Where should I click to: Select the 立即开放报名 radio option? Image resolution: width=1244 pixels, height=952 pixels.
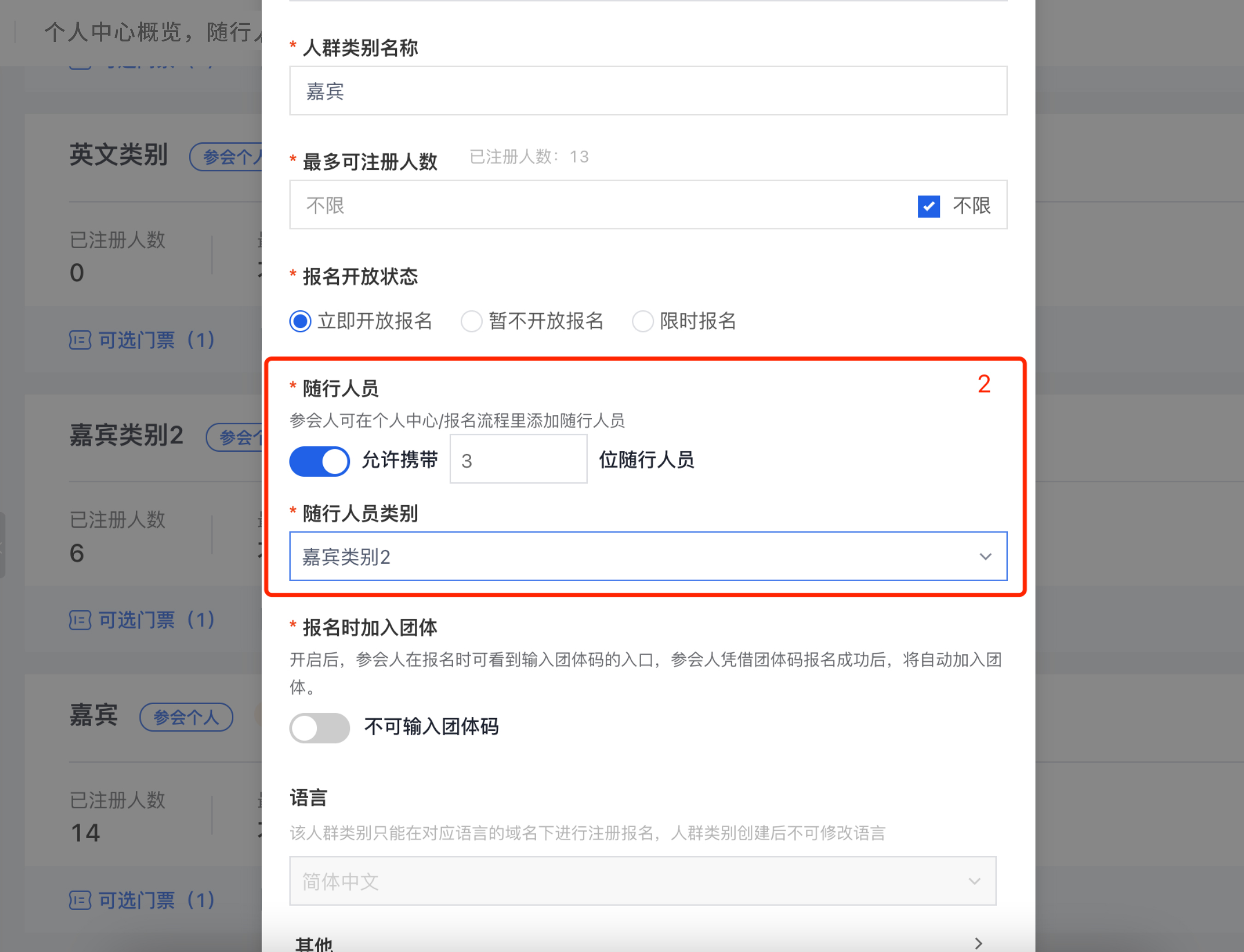click(300, 321)
